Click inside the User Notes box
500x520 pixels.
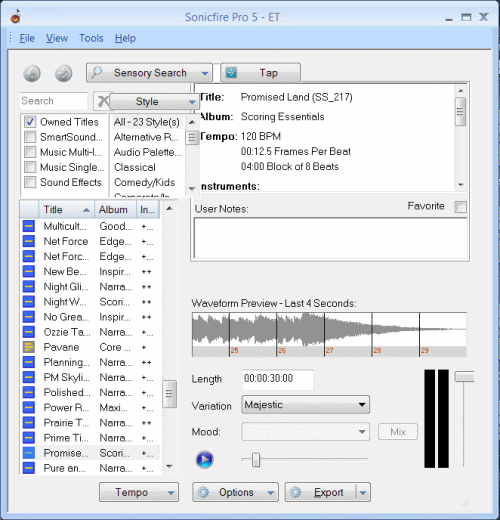(x=331, y=238)
